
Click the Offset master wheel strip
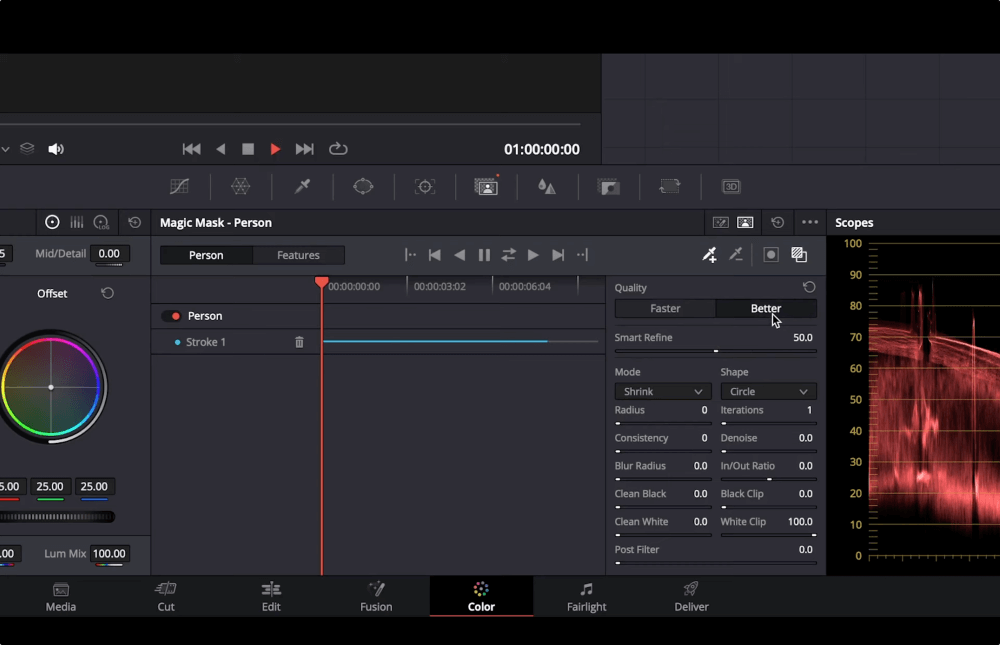tap(57, 517)
